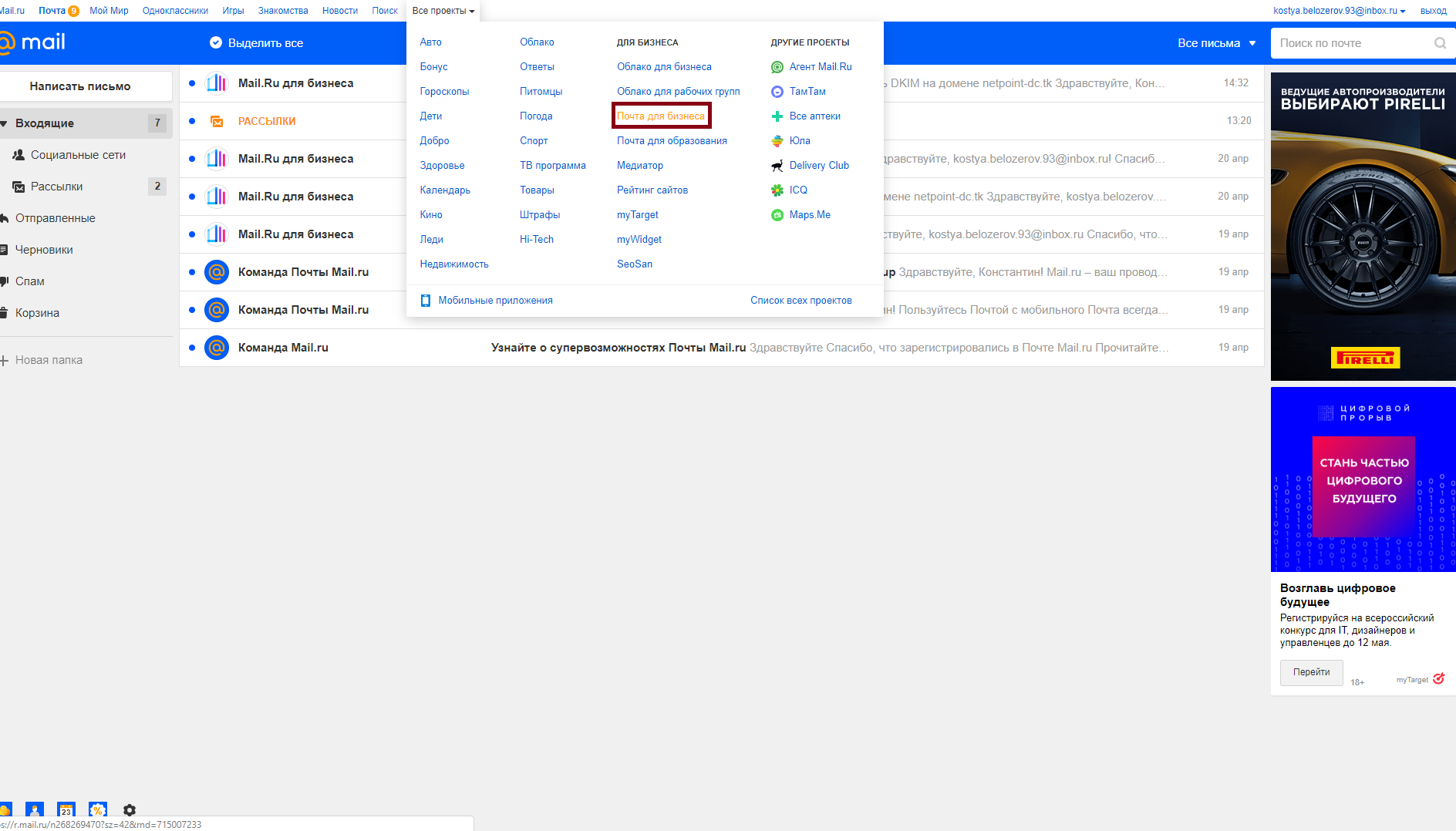Open the Корзина folder
Viewport: 1456px width, 831px height.
[x=37, y=313]
